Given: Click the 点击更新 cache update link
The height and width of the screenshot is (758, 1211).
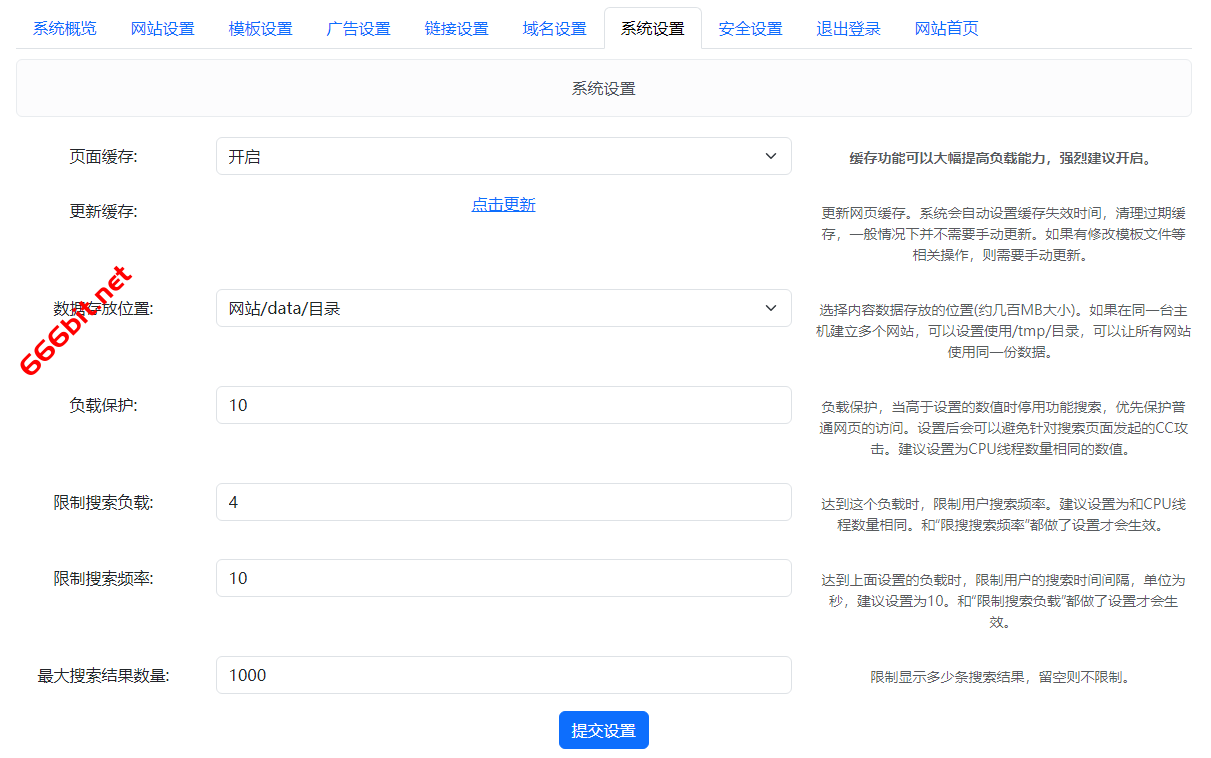Looking at the screenshot, I should (503, 204).
